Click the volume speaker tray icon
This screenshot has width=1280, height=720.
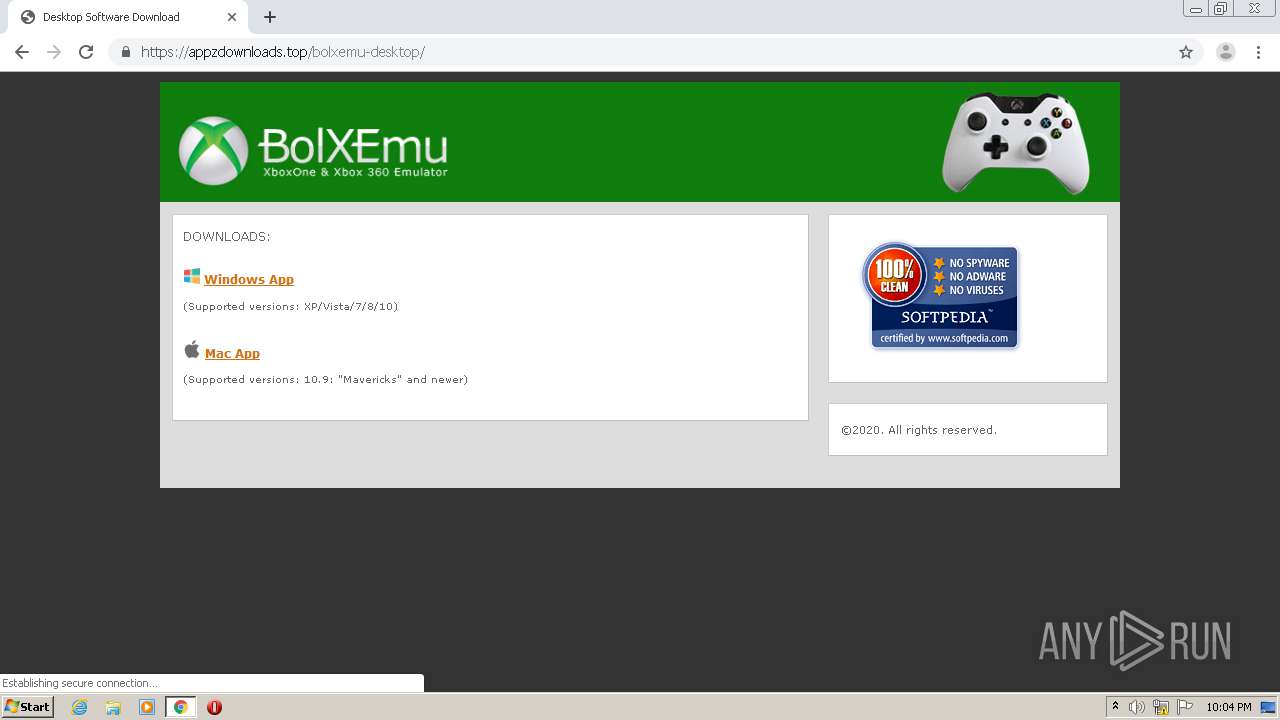pos(1137,707)
